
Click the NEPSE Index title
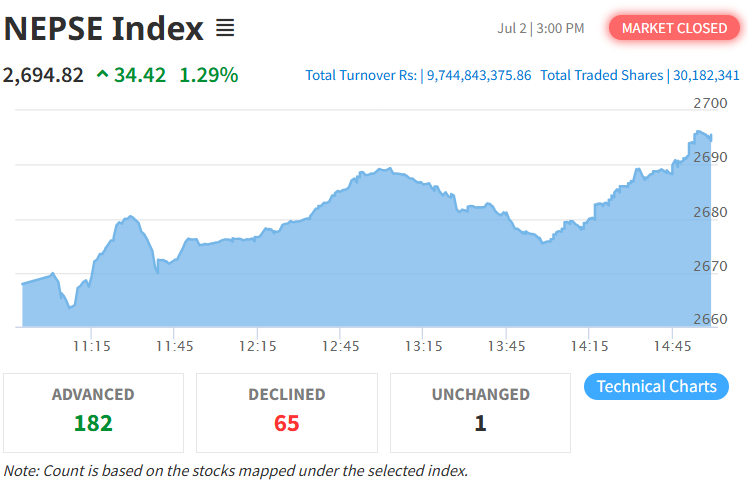tap(104, 29)
